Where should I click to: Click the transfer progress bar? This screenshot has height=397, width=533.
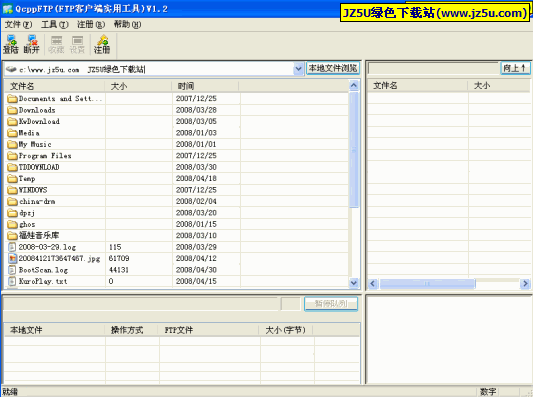(x=141, y=304)
